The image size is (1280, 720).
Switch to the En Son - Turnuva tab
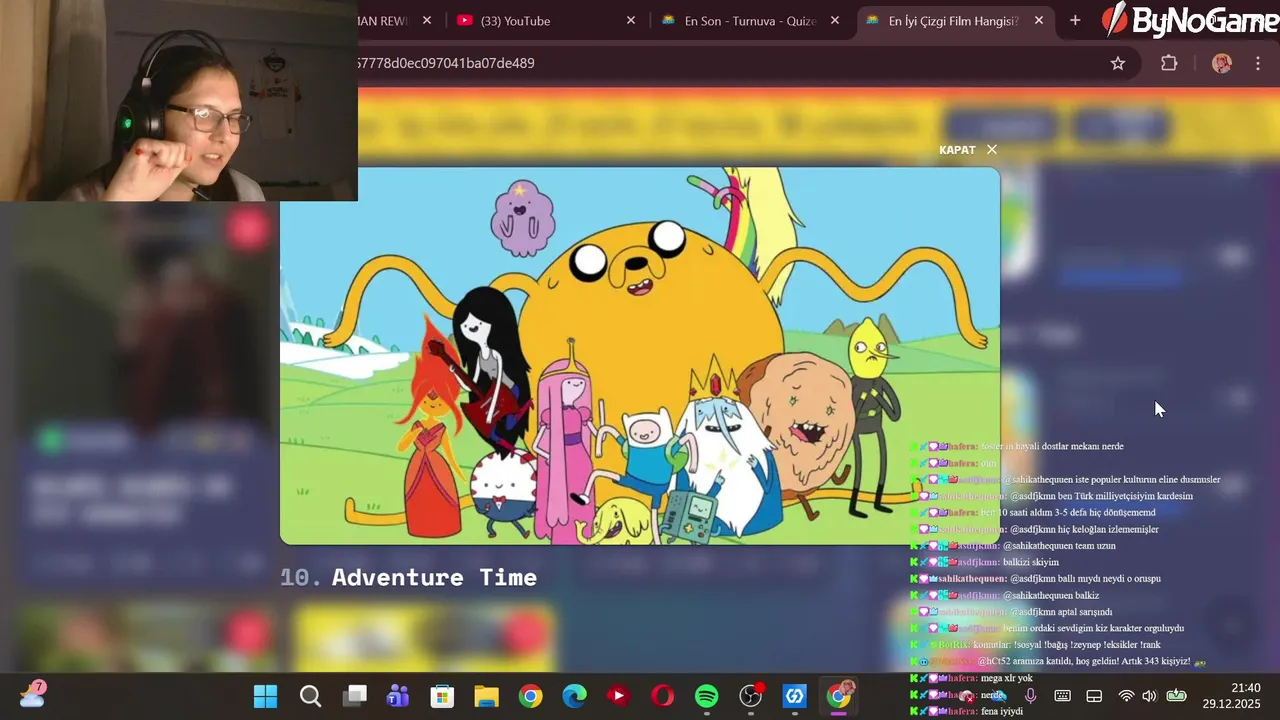pos(750,21)
